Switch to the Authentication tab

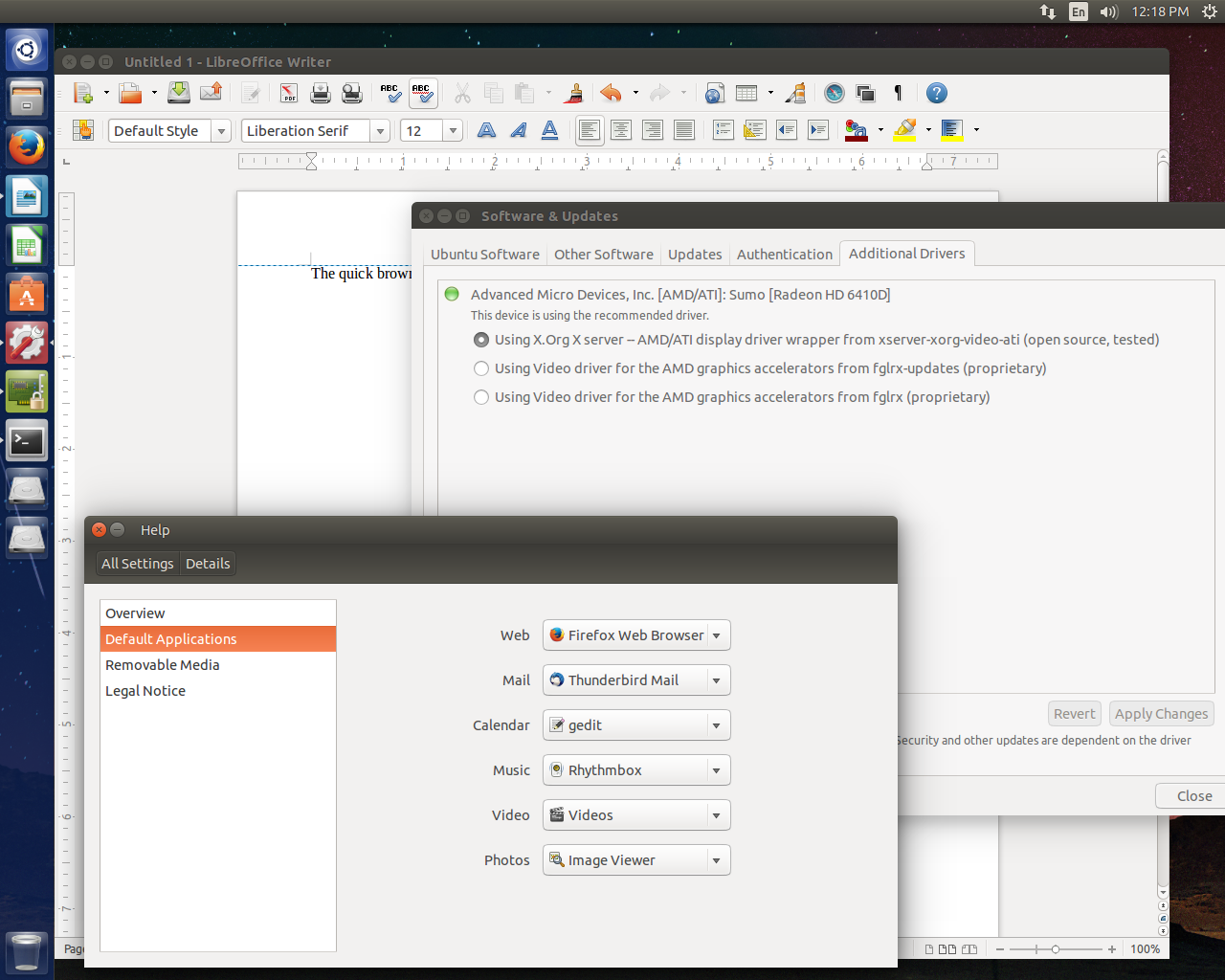pos(785,255)
